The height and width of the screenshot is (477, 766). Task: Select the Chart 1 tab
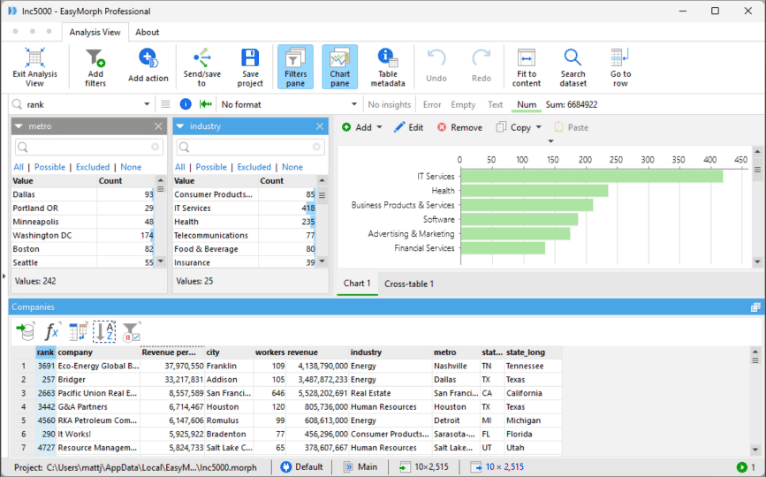pyautogui.click(x=357, y=283)
